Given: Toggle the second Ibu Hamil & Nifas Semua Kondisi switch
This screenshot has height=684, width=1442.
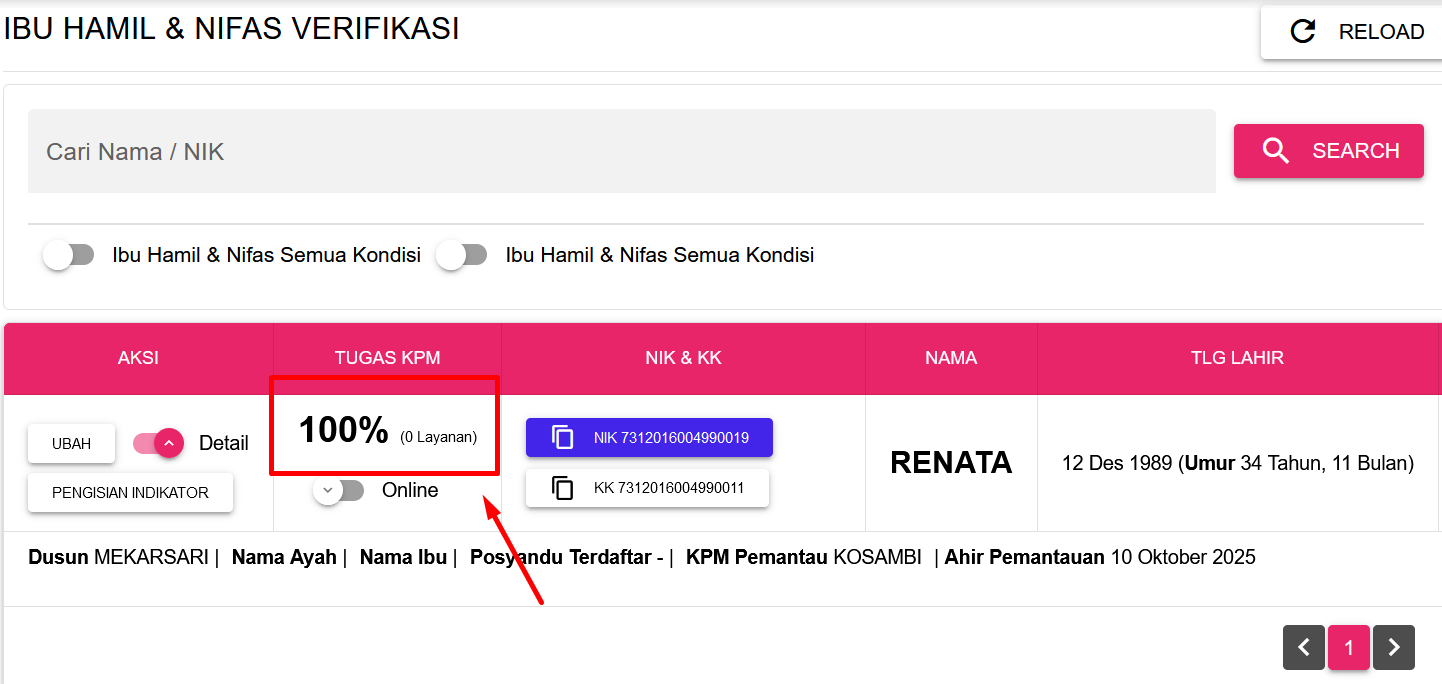Looking at the screenshot, I should pos(461,255).
